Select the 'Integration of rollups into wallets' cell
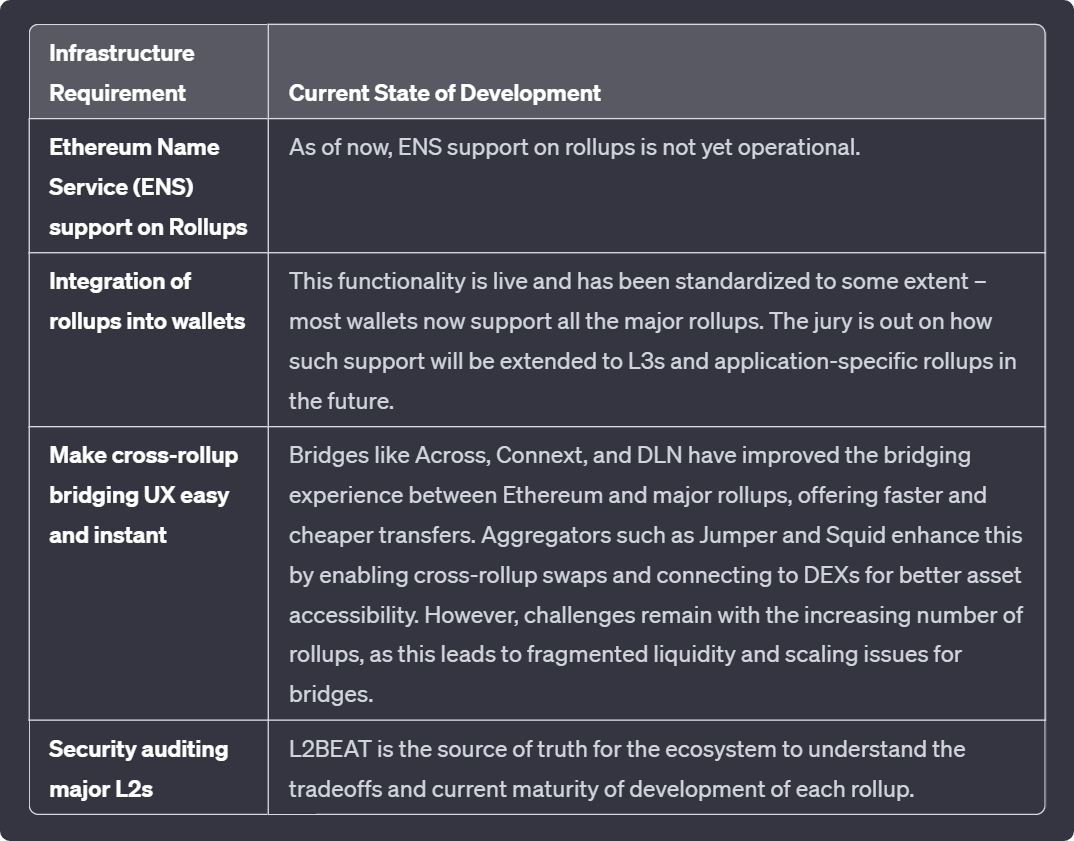1074x841 pixels. click(147, 301)
